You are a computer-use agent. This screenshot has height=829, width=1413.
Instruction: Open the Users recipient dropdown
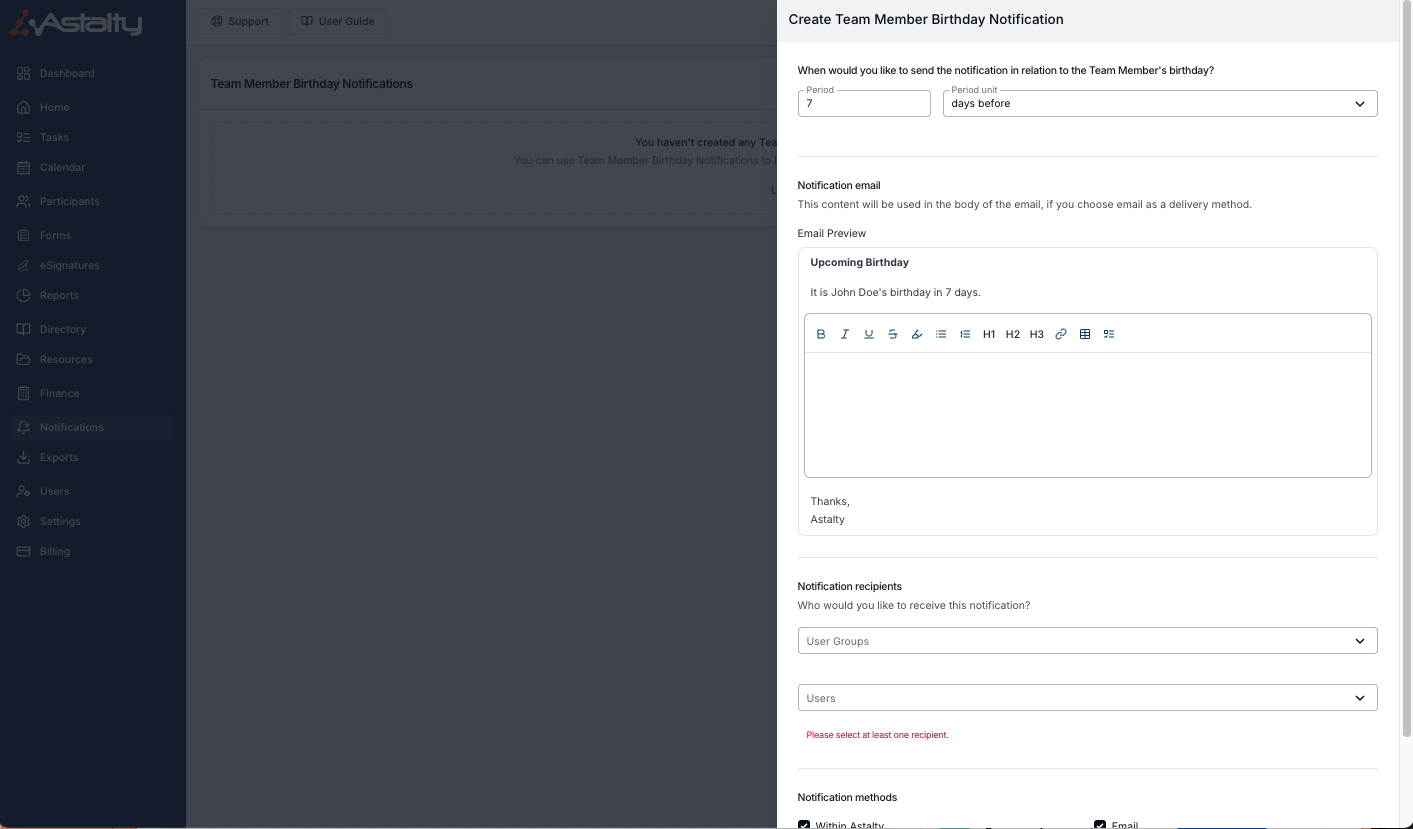pos(1087,698)
